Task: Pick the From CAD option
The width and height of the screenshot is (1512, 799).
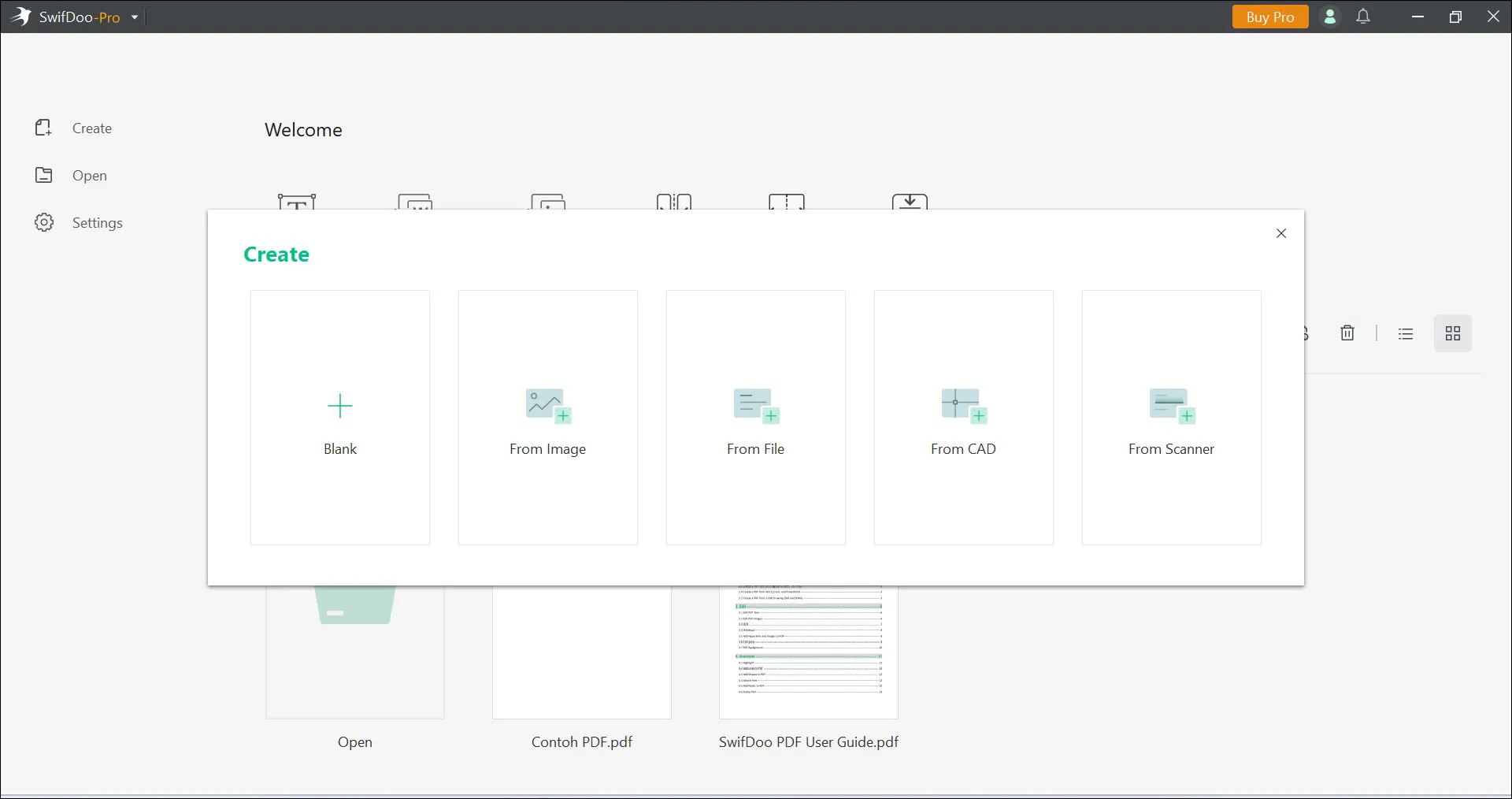Action: pos(963,418)
